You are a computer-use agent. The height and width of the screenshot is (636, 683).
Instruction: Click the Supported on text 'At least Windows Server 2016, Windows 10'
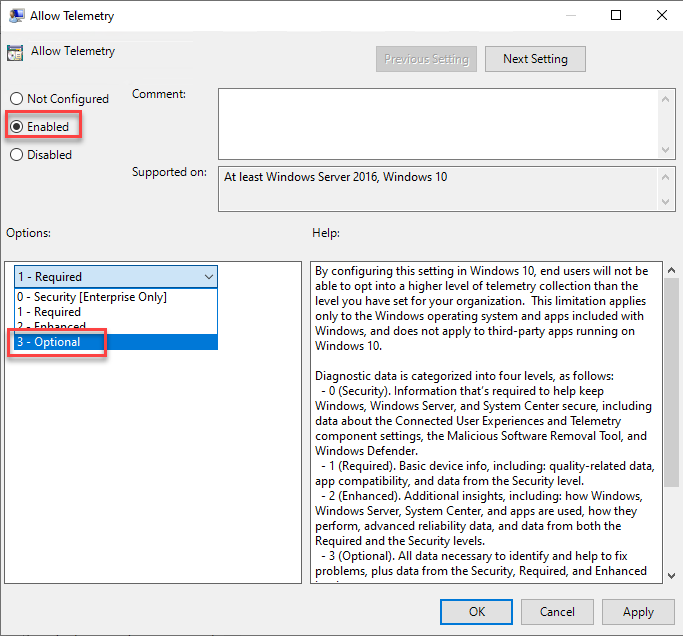click(x=335, y=177)
